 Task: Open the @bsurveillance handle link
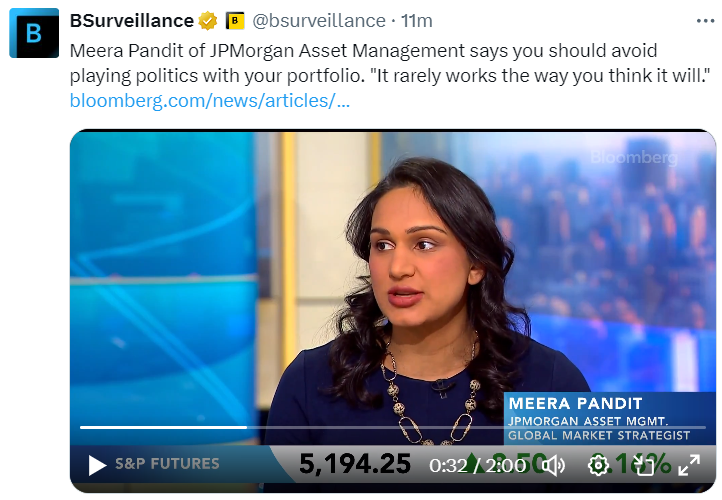(x=319, y=21)
